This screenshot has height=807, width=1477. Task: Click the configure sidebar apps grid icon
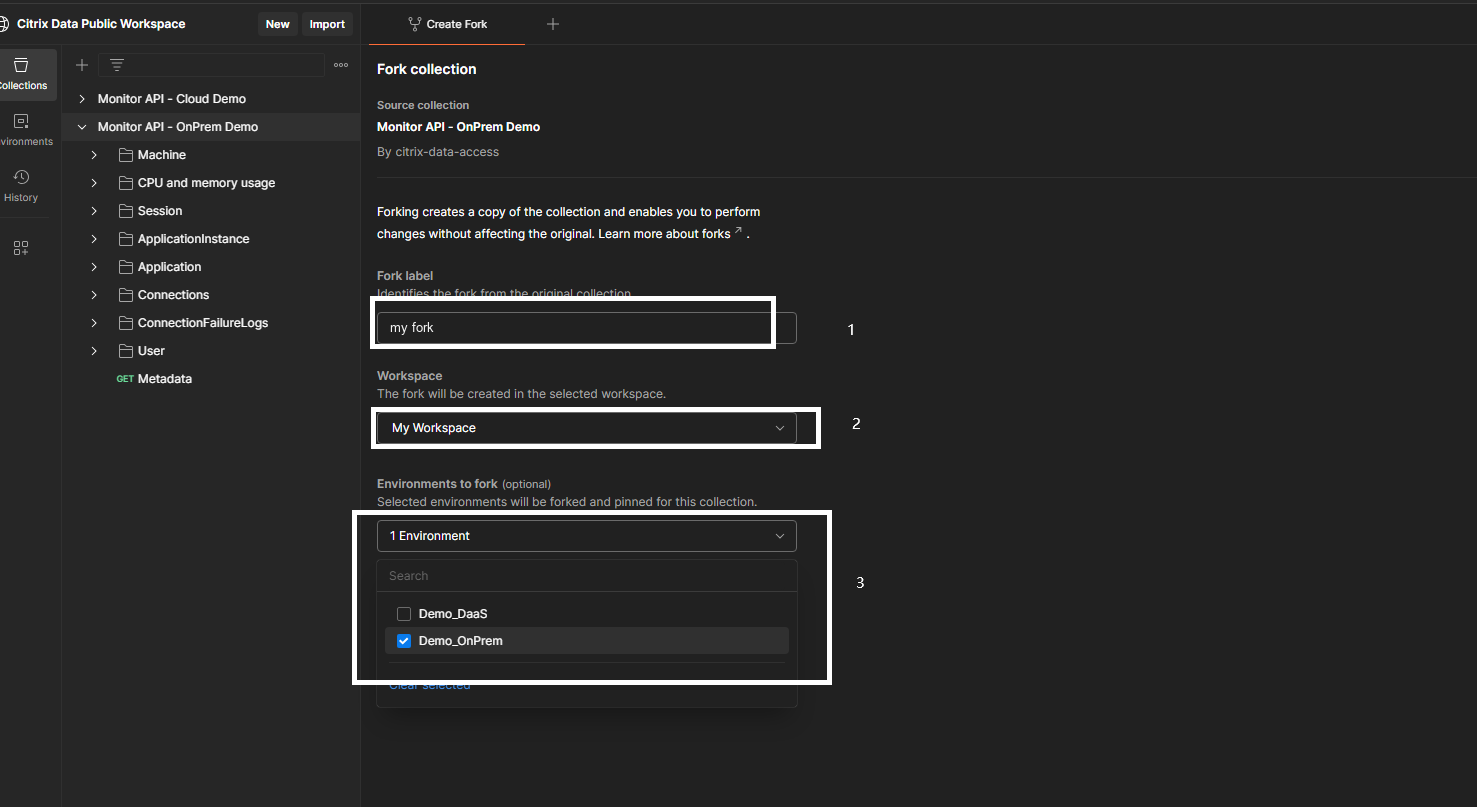[x=21, y=248]
